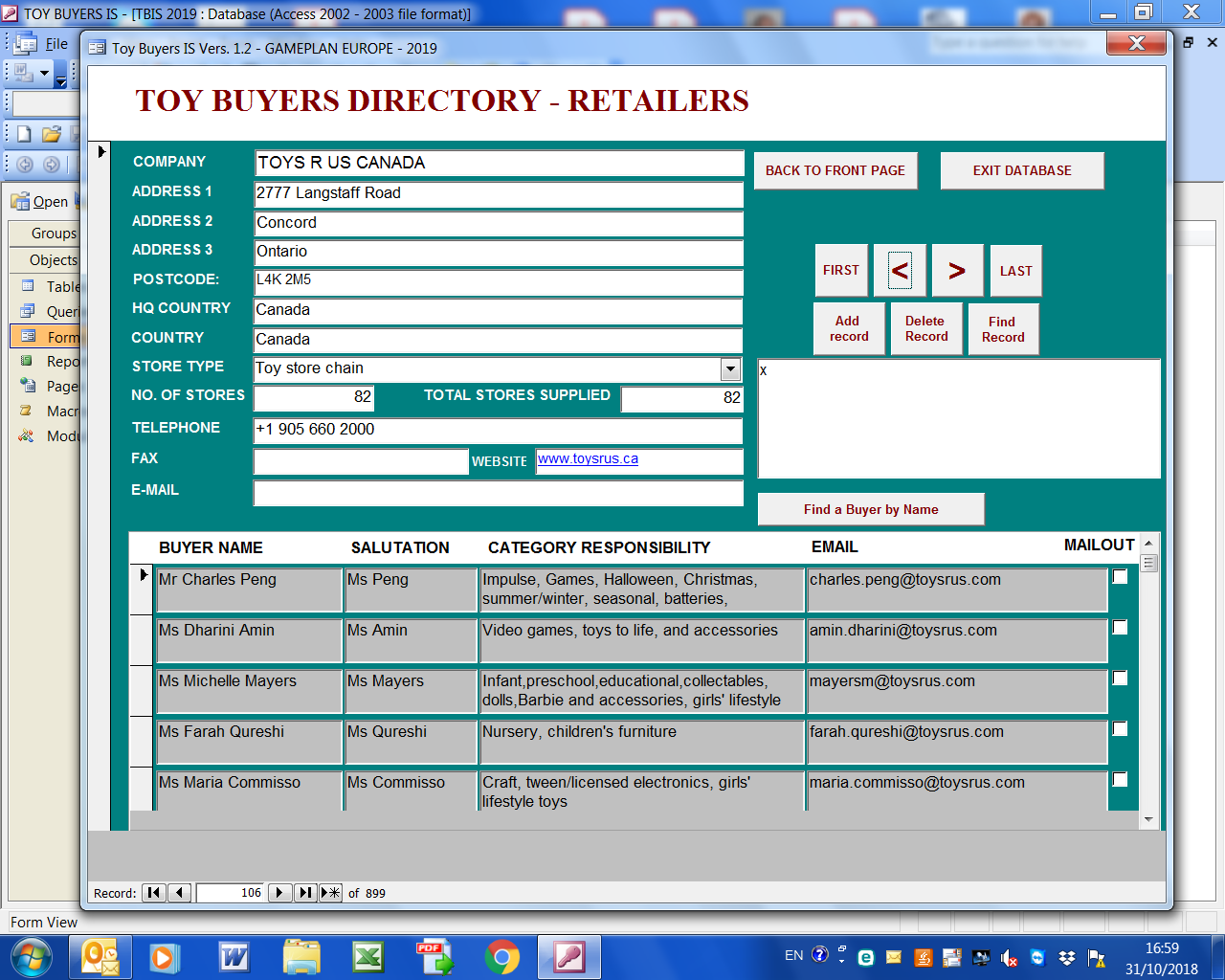1225x980 pixels.
Task: Click the record number box showing 106
Action: point(231,893)
